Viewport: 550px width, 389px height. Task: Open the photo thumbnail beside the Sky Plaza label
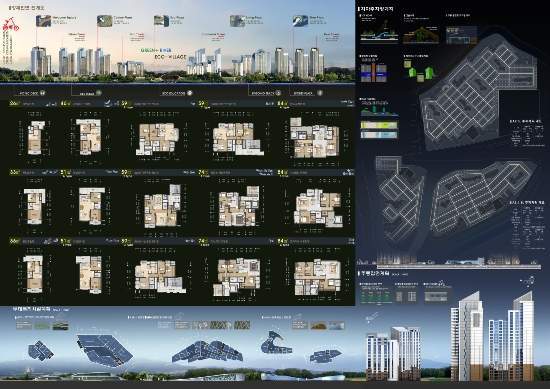[161, 21]
